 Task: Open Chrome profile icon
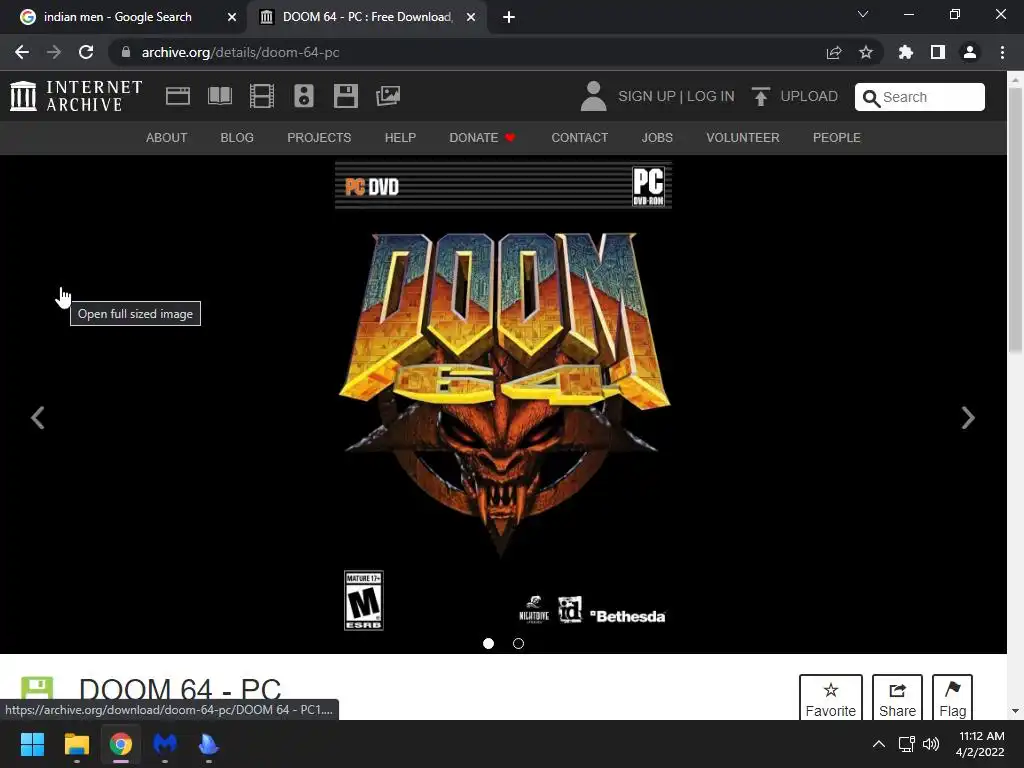[x=970, y=52]
